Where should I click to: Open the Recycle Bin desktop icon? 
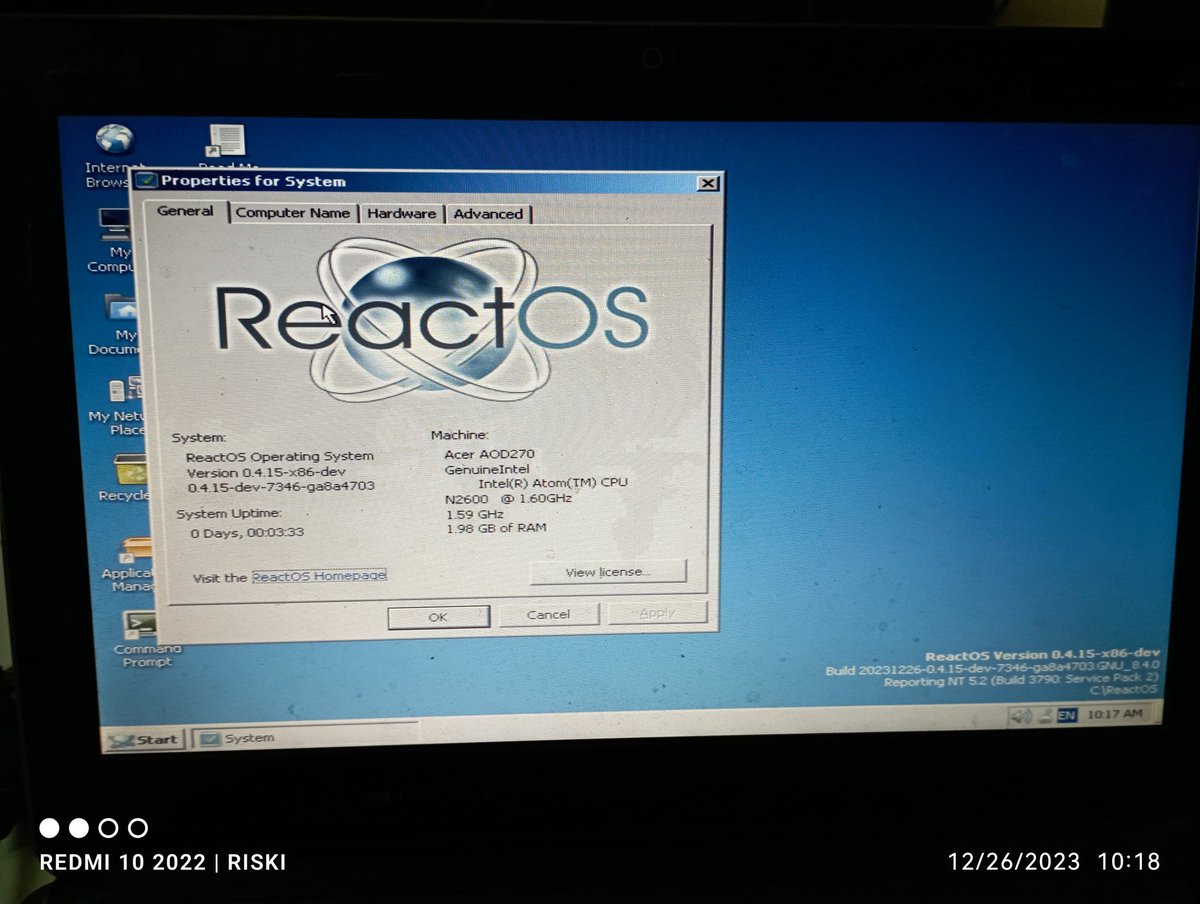130,468
